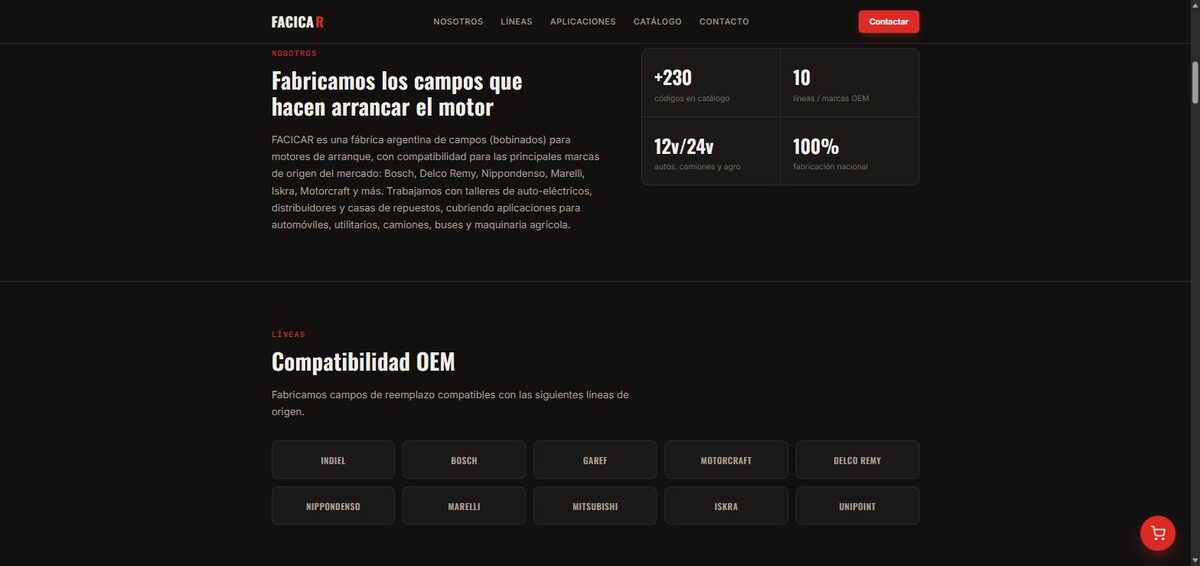Select the MARELLI brand card
The width and height of the screenshot is (1200, 566).
[464, 506]
